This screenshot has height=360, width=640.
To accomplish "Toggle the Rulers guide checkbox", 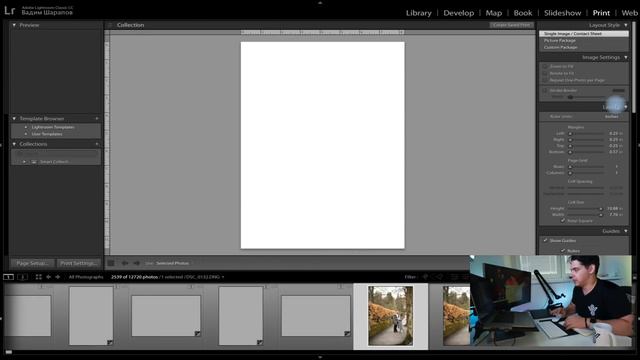I will [563, 251].
